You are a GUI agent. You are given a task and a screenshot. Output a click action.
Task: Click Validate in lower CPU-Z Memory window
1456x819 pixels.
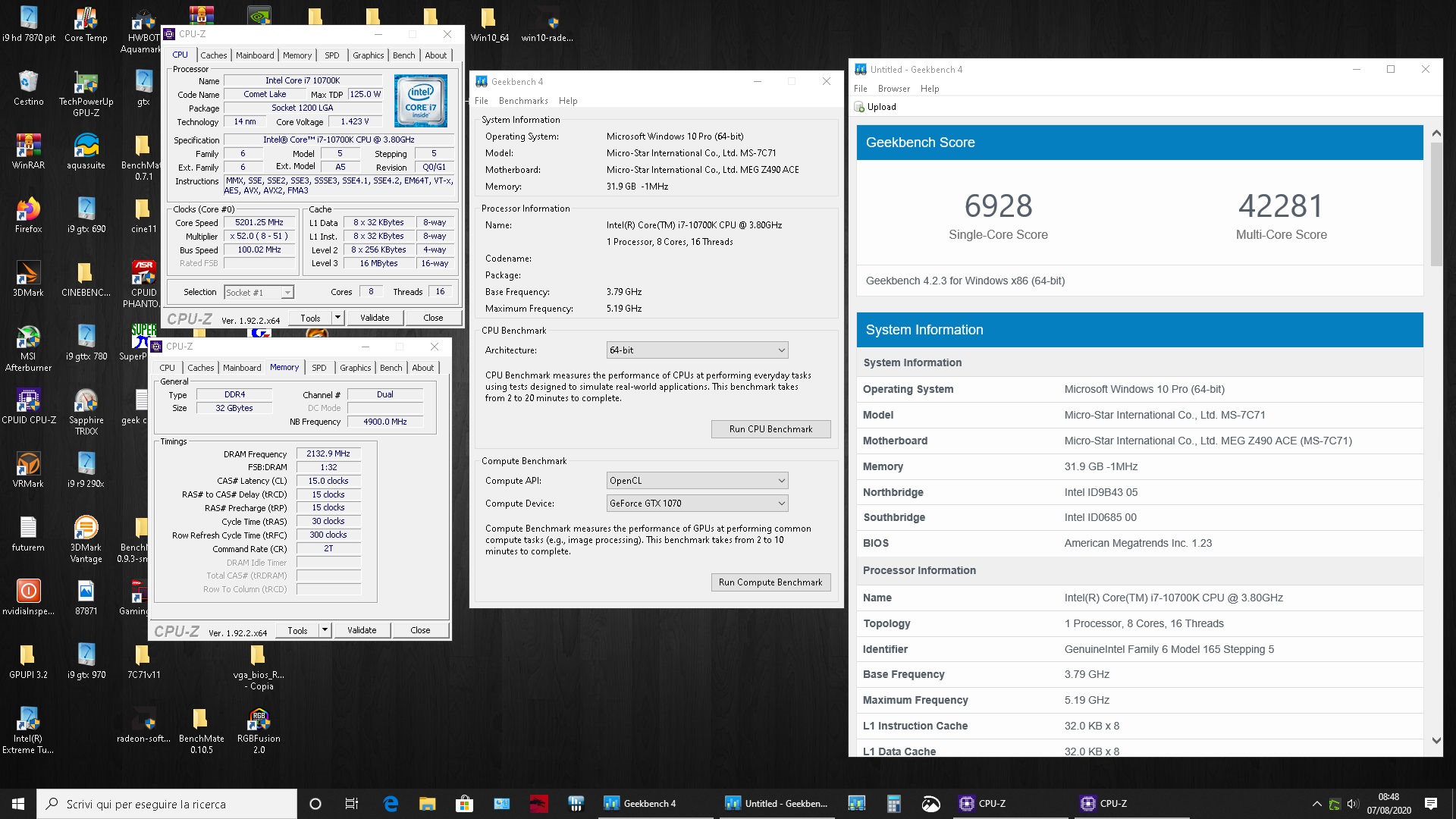pyautogui.click(x=362, y=630)
